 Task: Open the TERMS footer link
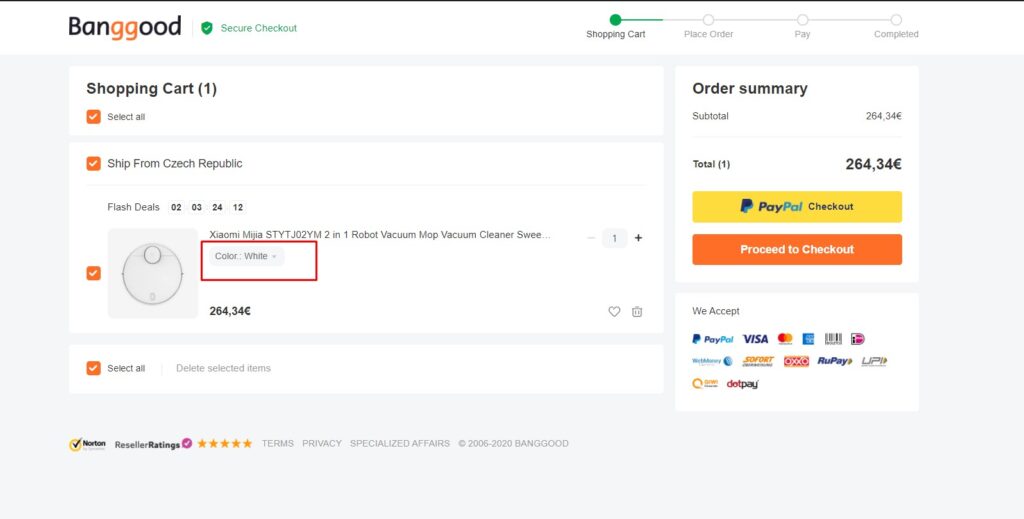278,443
